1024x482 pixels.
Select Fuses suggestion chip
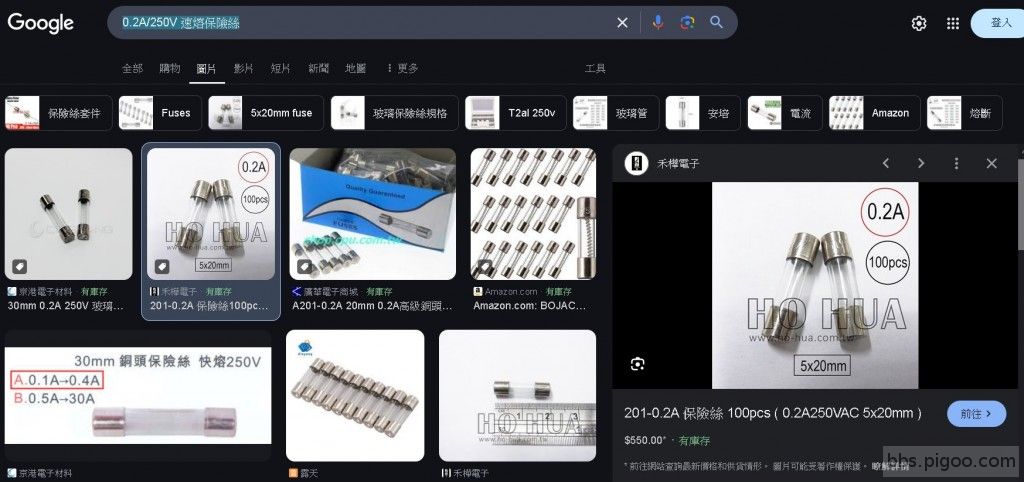tap(160, 113)
